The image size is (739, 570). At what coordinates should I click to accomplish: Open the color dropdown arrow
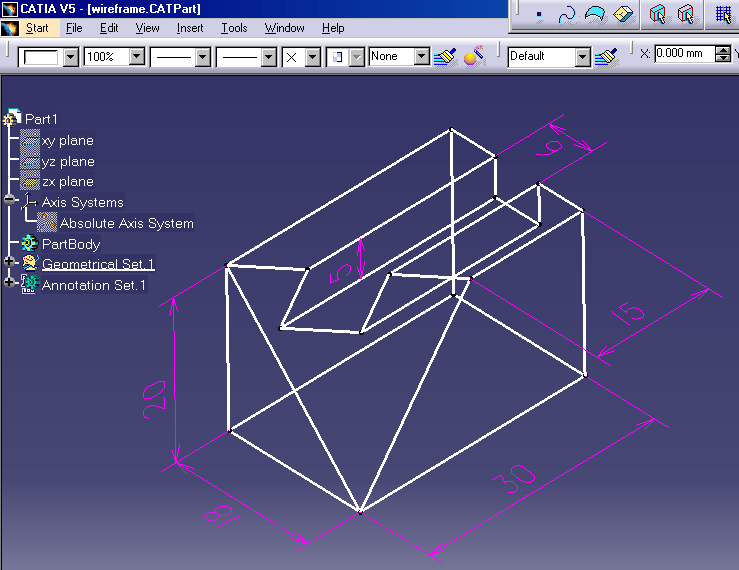tap(71, 58)
